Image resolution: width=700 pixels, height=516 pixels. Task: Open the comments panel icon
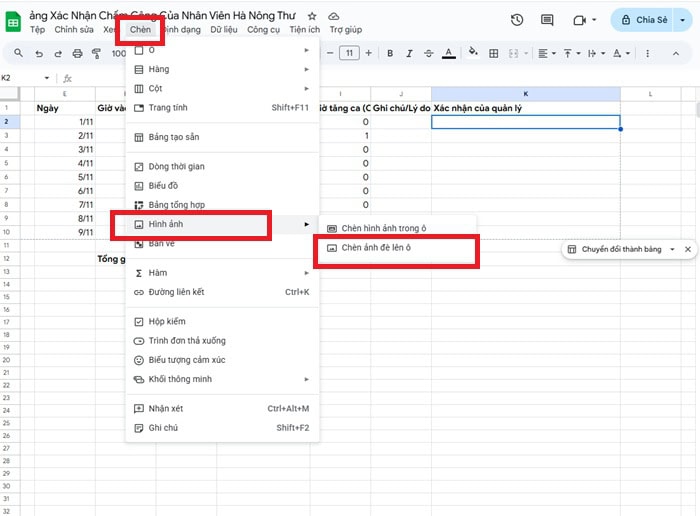point(548,20)
